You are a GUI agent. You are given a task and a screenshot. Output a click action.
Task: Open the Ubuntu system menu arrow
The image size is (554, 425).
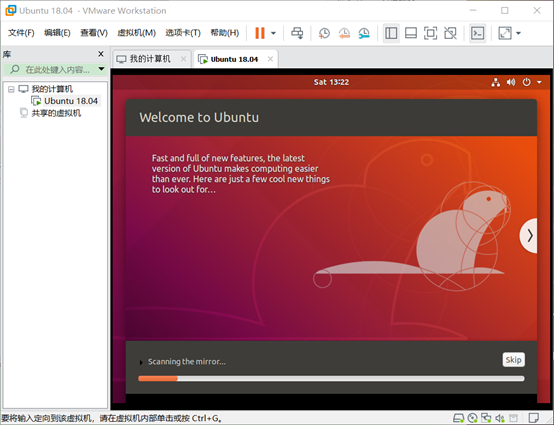coord(539,82)
